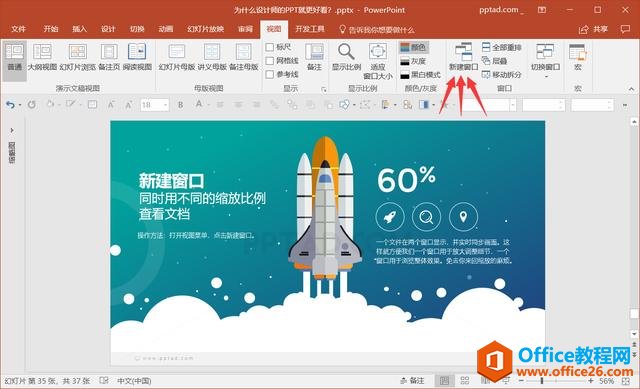Open the 显示比例 zoom dialog
640x389 pixels.
pos(346,57)
